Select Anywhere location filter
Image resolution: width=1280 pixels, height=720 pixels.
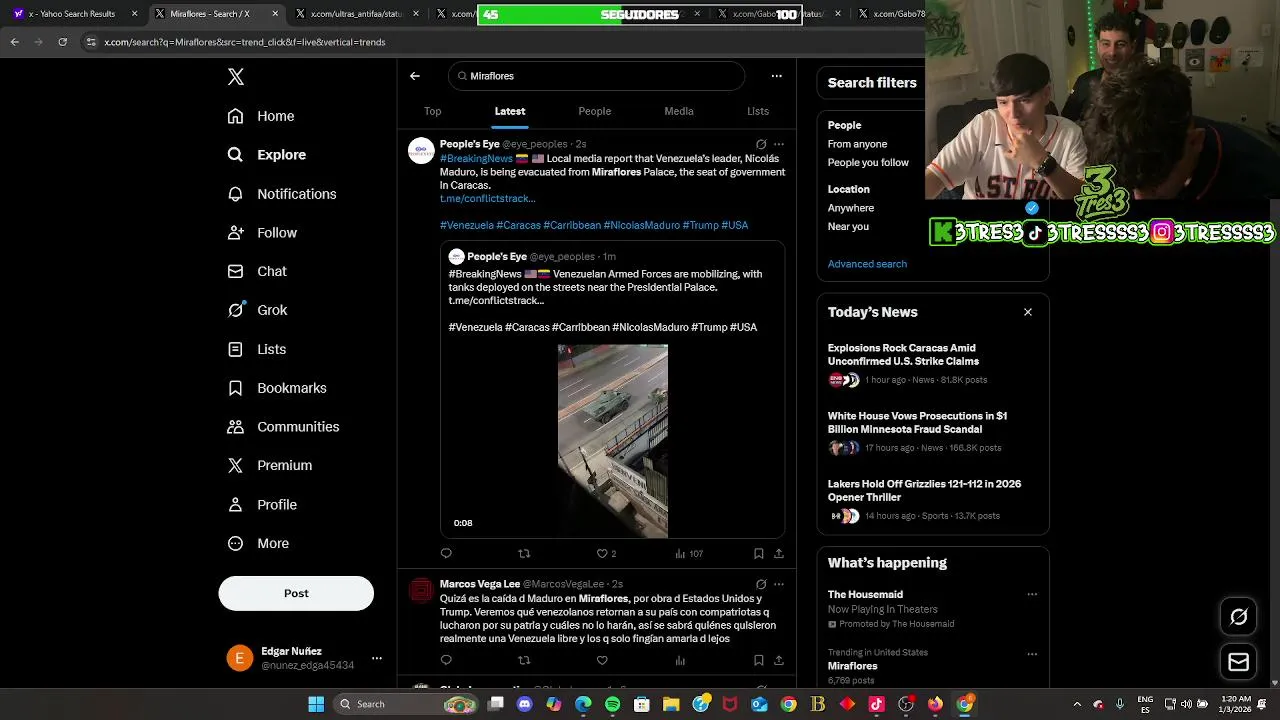[851, 208]
